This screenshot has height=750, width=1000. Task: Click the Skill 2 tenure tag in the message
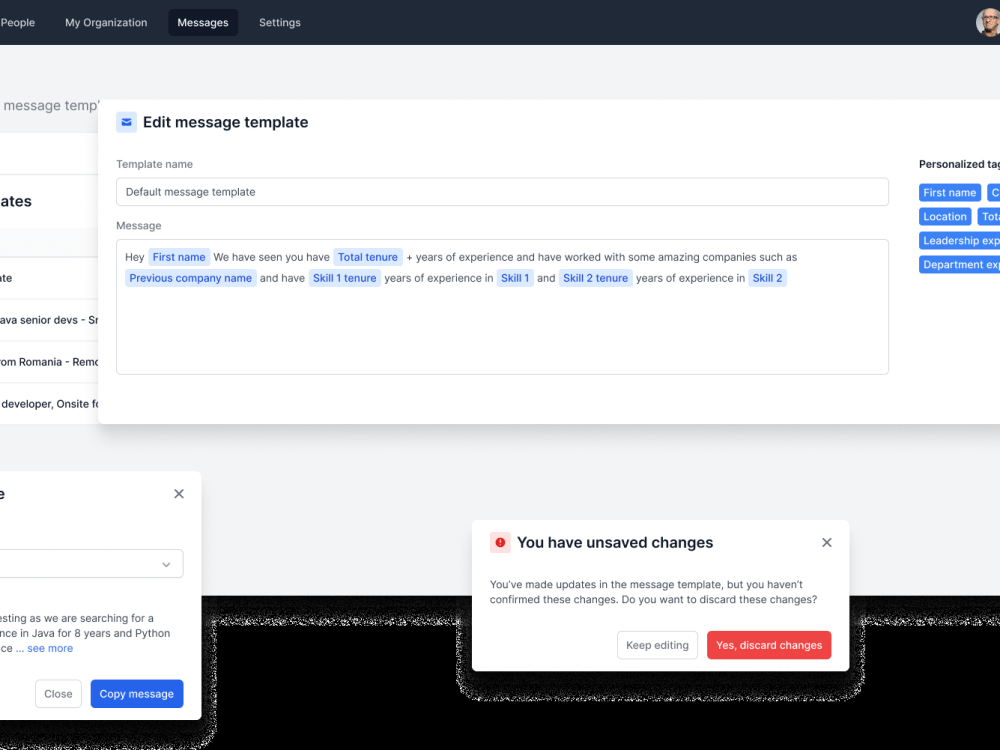pos(596,278)
